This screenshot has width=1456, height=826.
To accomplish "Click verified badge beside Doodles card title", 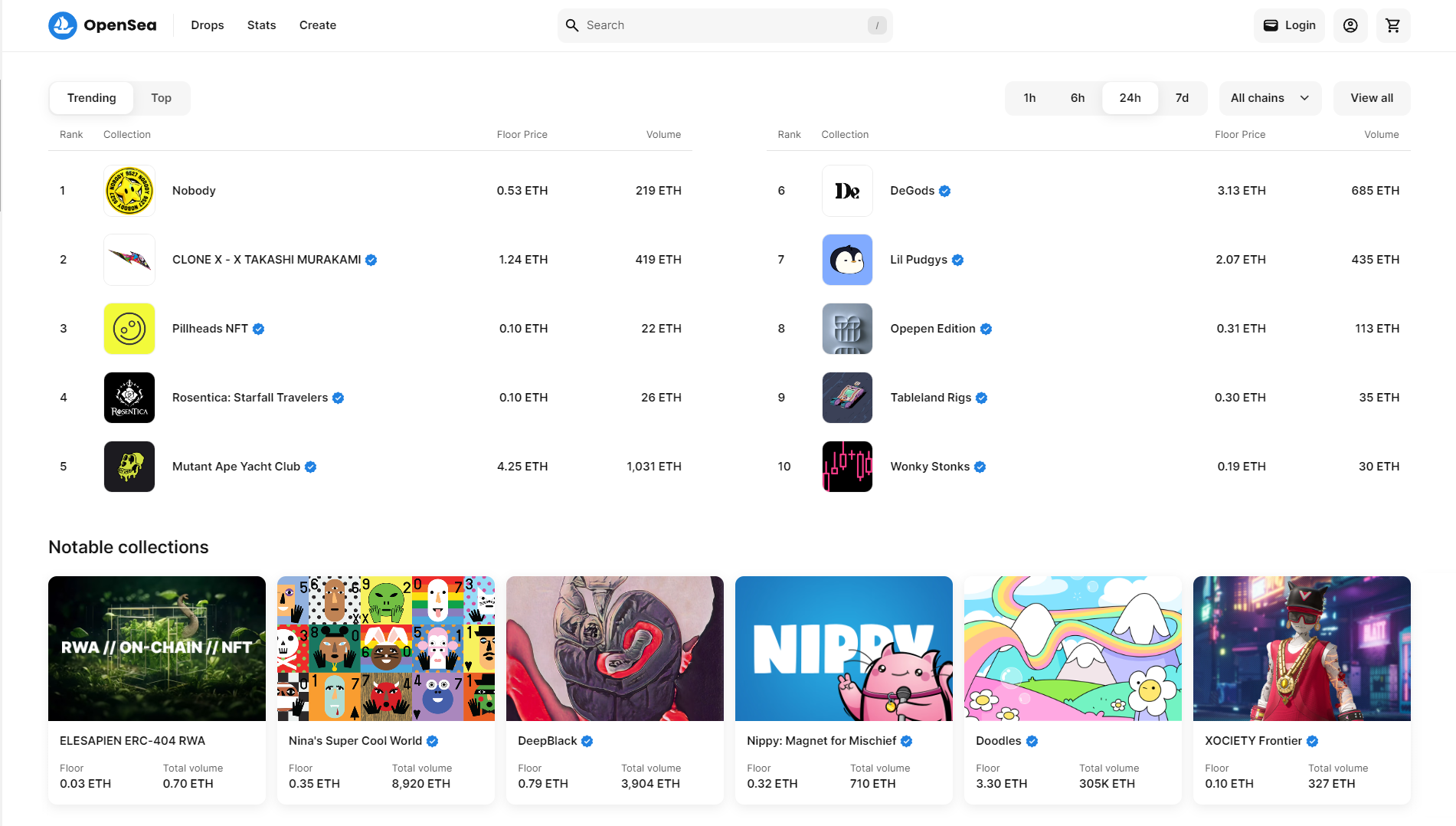I will pos(1032,742).
